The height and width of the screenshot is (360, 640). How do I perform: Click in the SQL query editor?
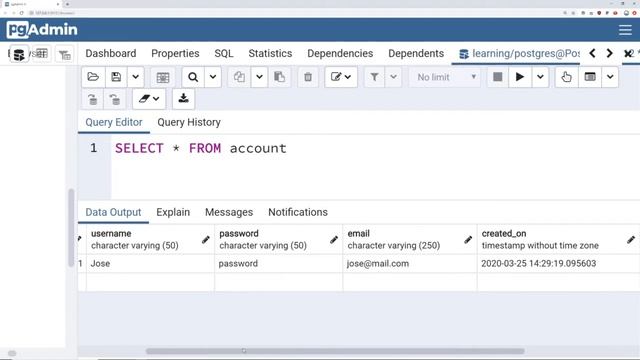375,167
